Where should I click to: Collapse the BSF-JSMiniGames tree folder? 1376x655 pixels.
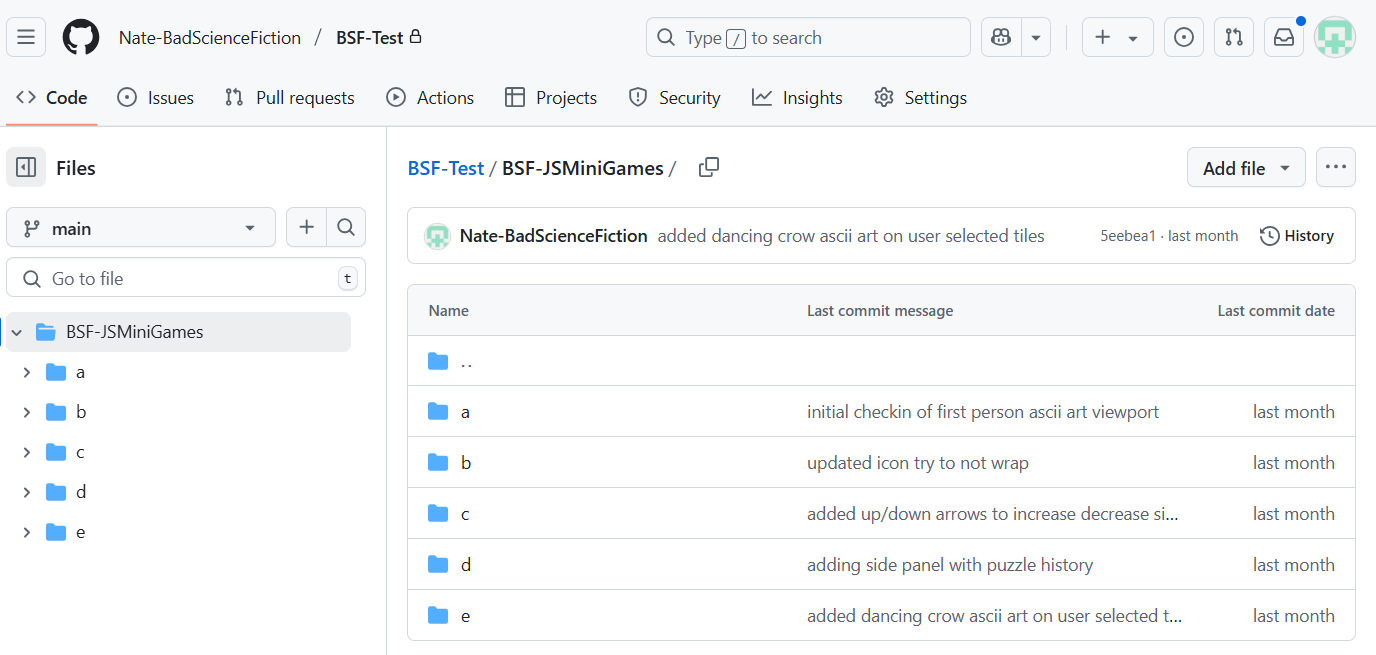[x=17, y=332]
